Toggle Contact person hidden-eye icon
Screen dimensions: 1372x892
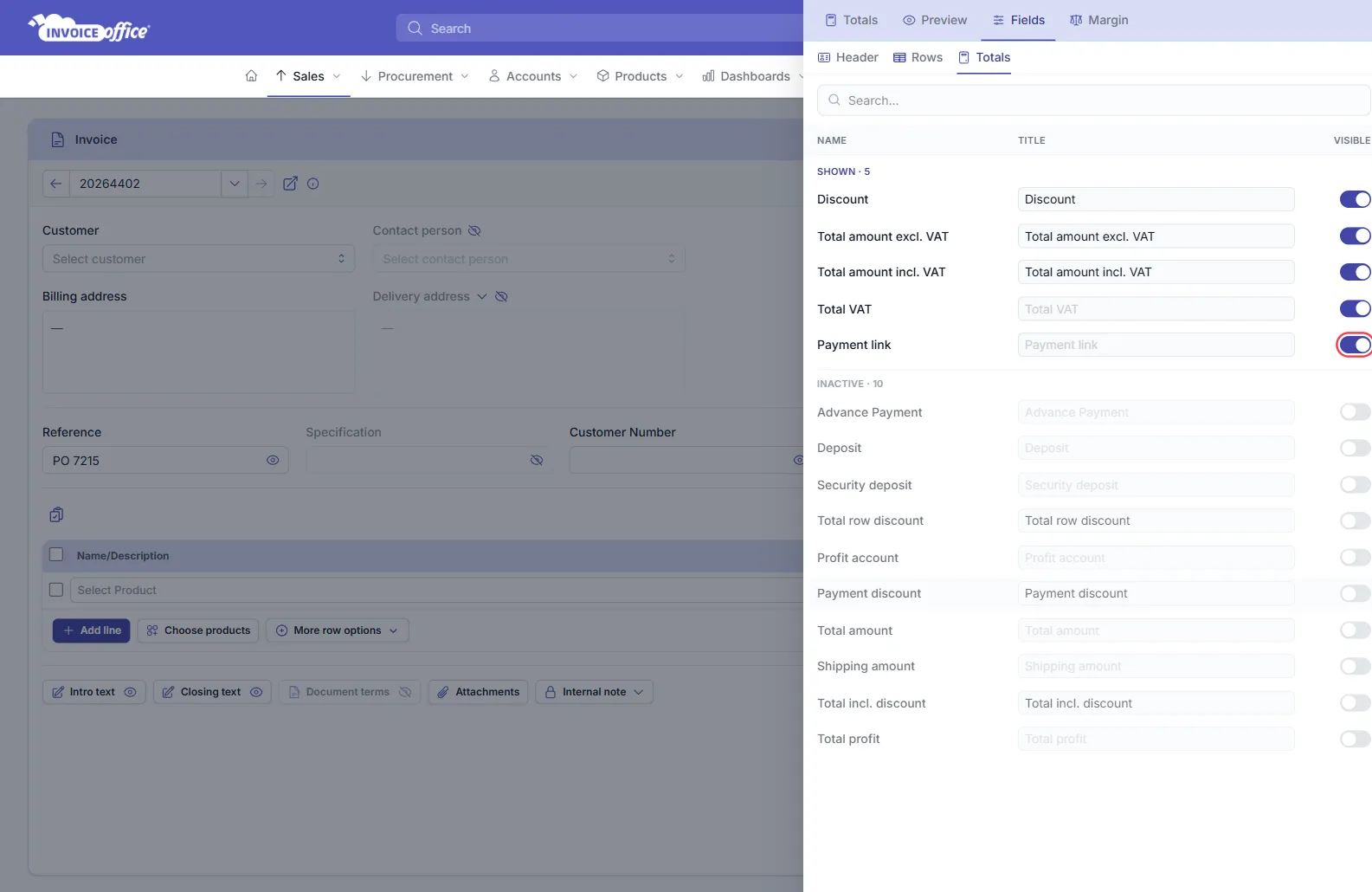474,230
